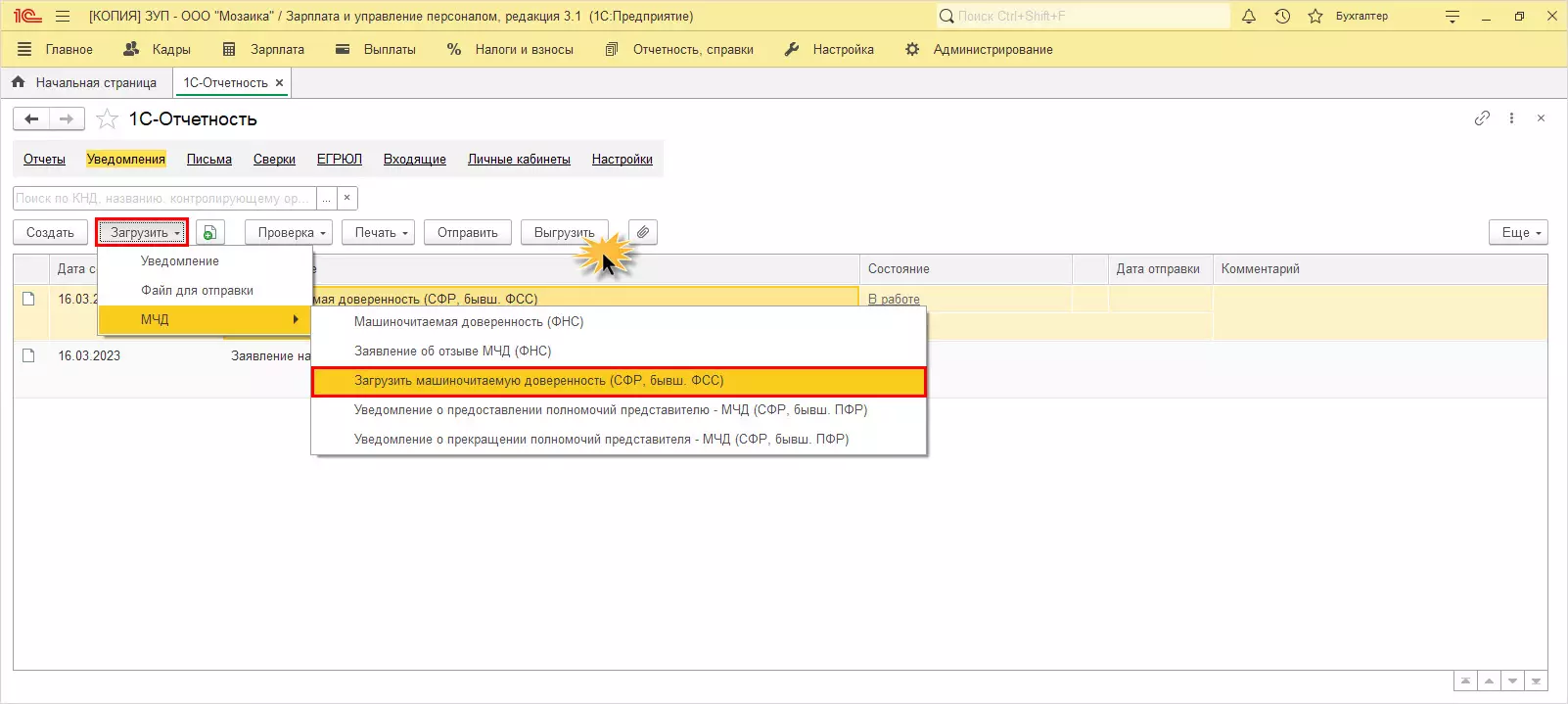Open the Главное section

(55, 49)
